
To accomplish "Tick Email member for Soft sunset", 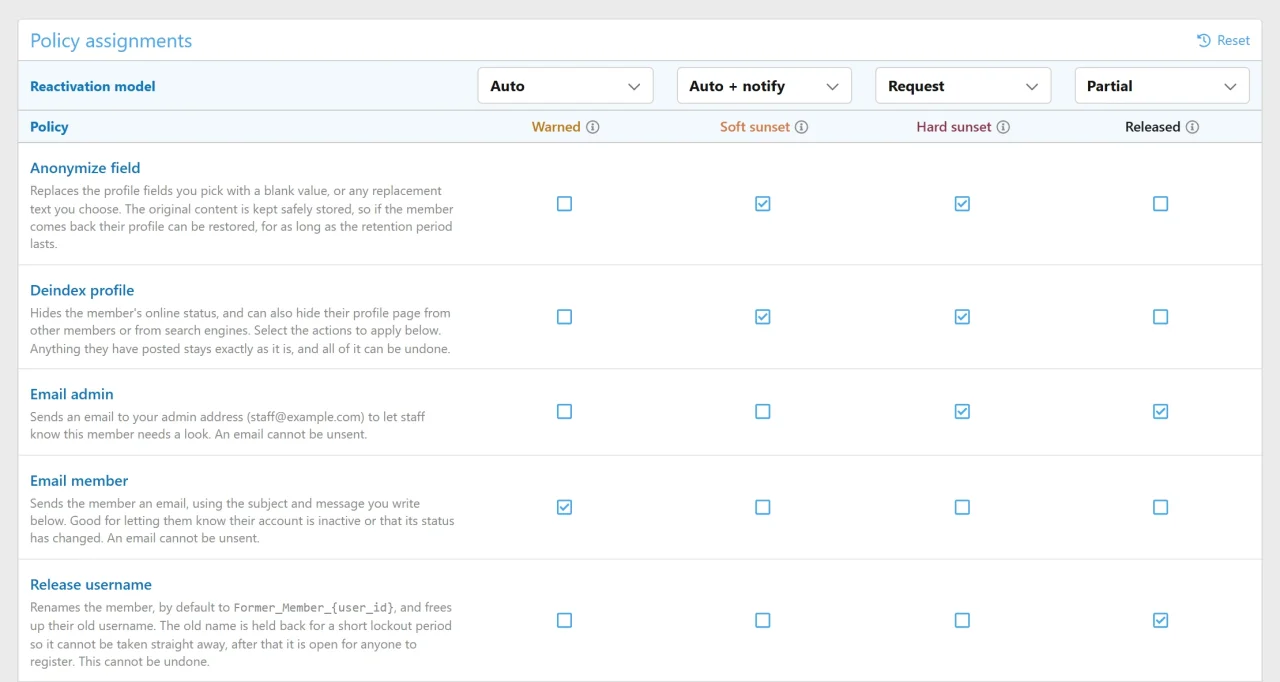I will click(763, 508).
